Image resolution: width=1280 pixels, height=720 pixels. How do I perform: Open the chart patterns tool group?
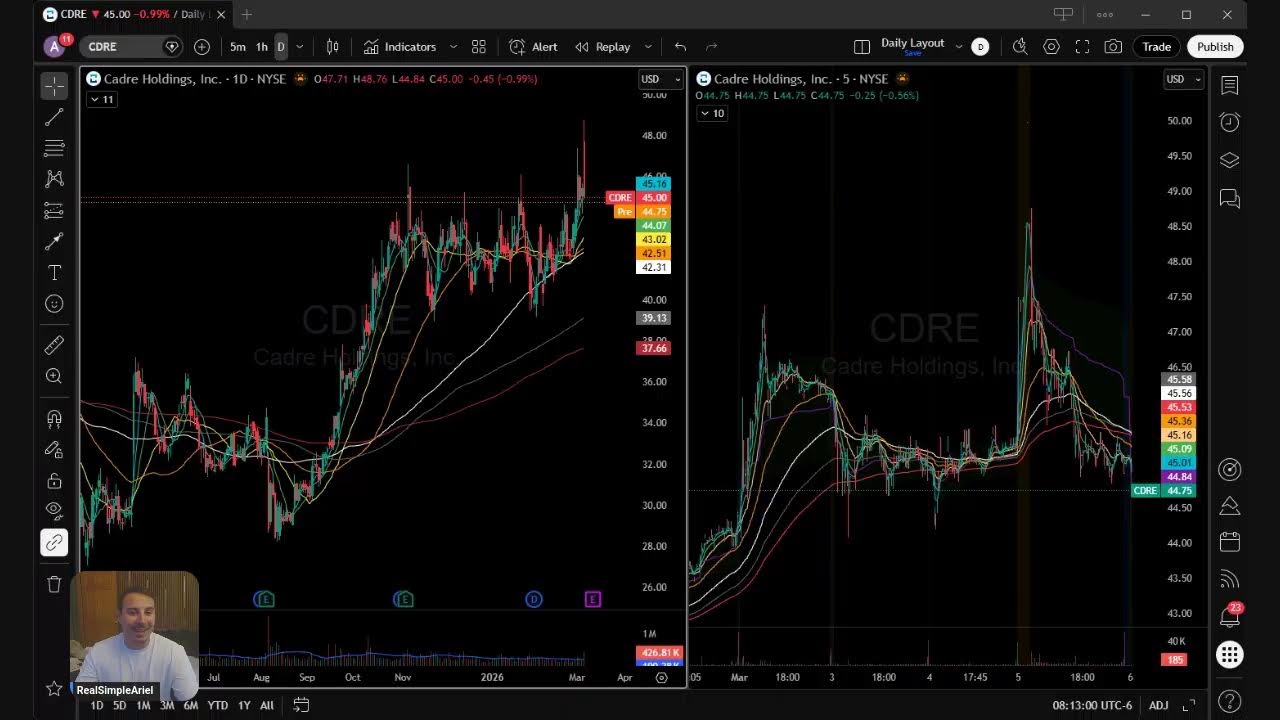[x=54, y=179]
